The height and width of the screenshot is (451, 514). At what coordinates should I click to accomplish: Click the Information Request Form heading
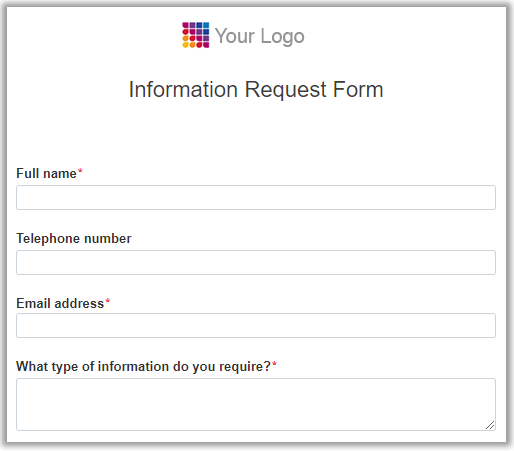(256, 90)
